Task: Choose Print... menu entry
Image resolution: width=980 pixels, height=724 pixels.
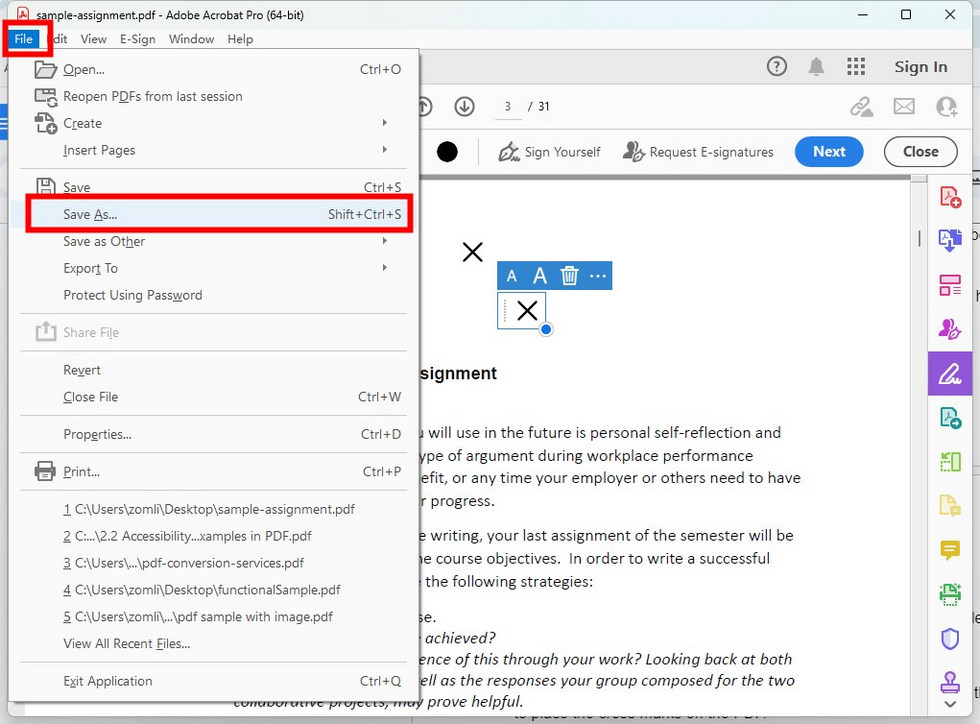Action: (x=214, y=472)
